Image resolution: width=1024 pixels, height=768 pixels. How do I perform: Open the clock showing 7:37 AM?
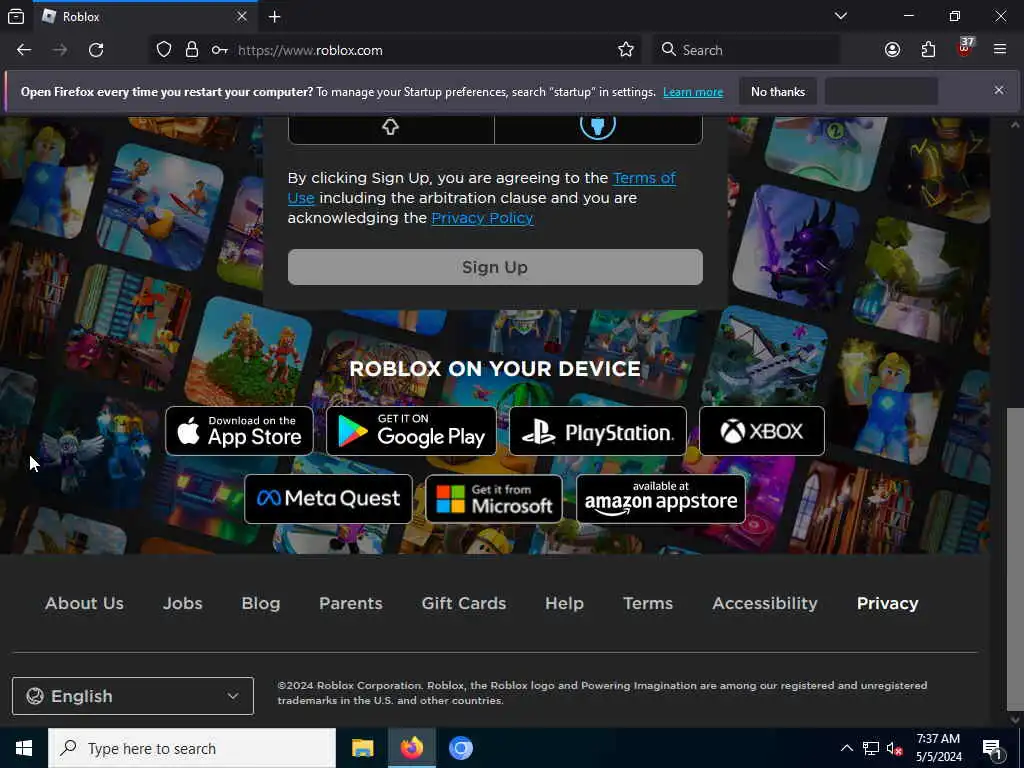938,748
